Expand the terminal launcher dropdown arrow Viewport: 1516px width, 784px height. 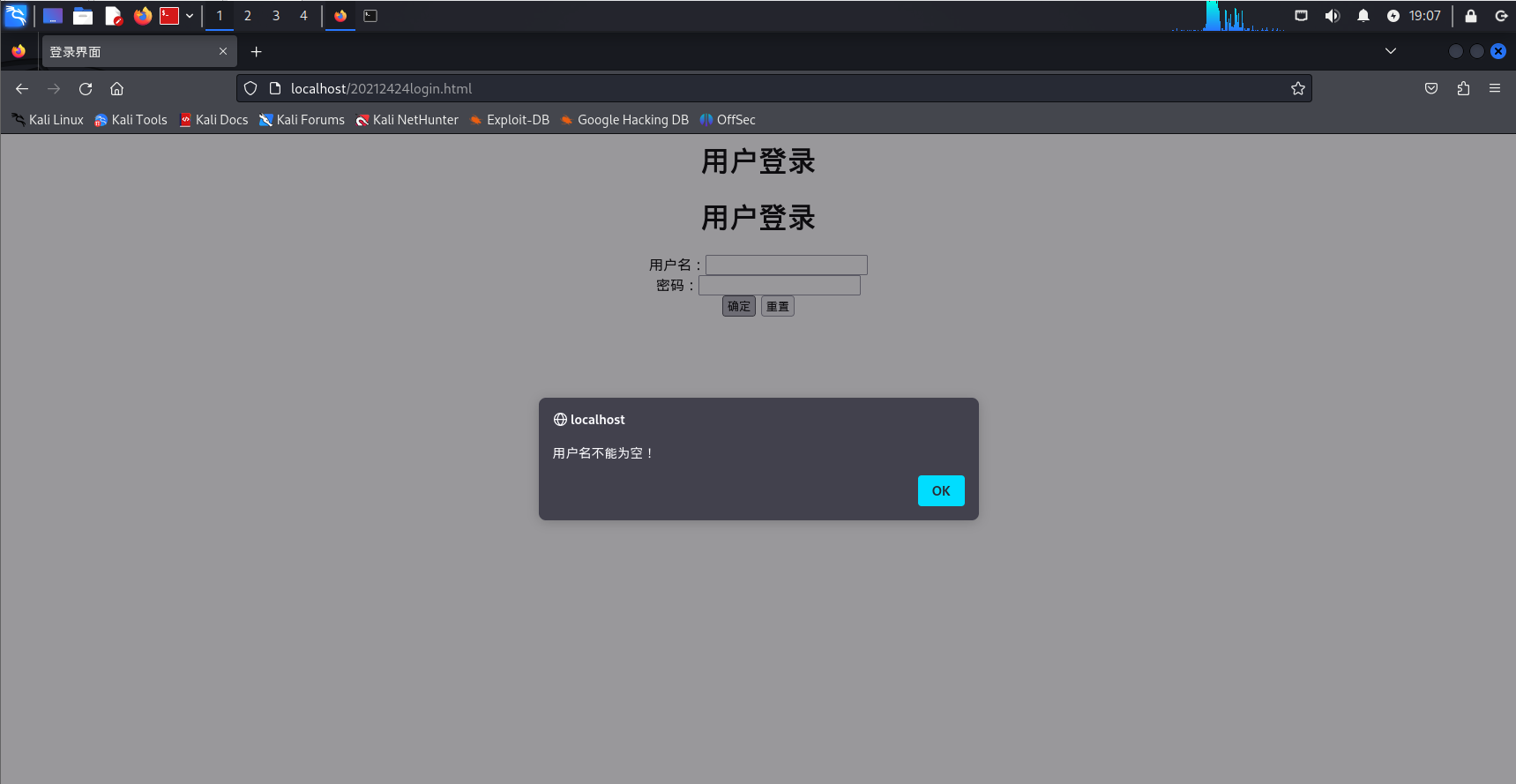point(190,16)
